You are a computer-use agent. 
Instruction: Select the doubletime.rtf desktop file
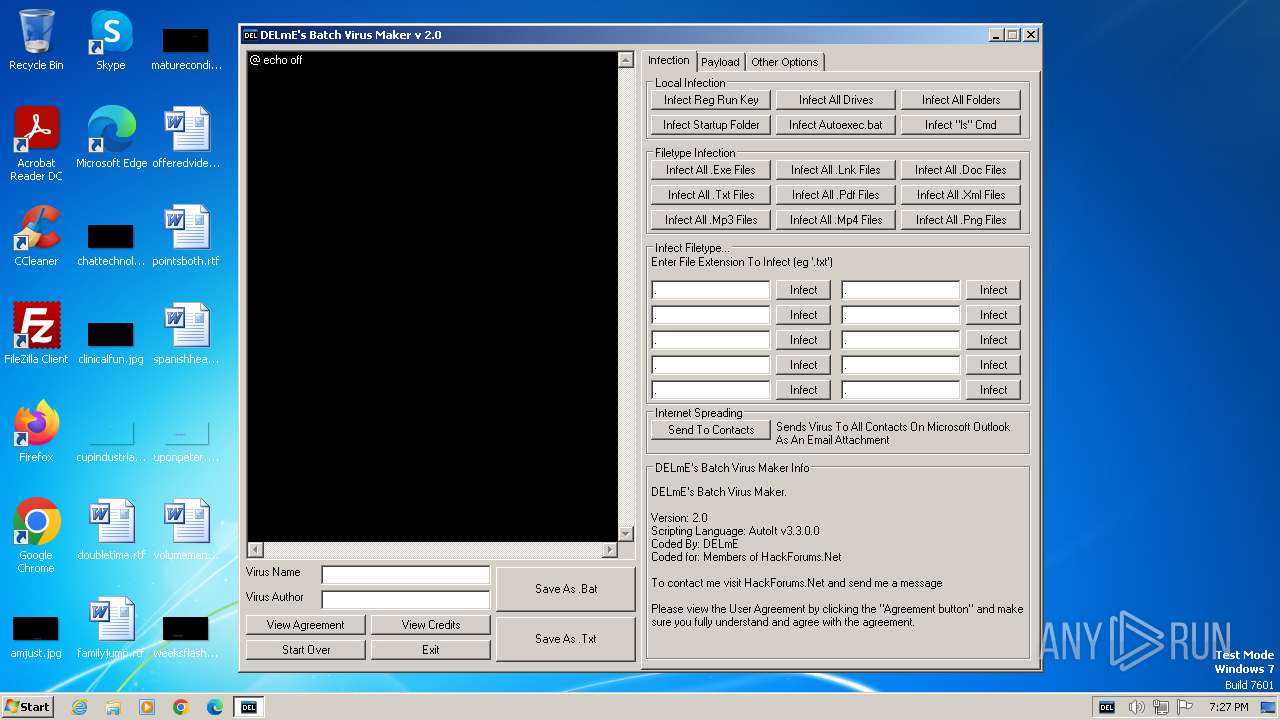pos(111,530)
